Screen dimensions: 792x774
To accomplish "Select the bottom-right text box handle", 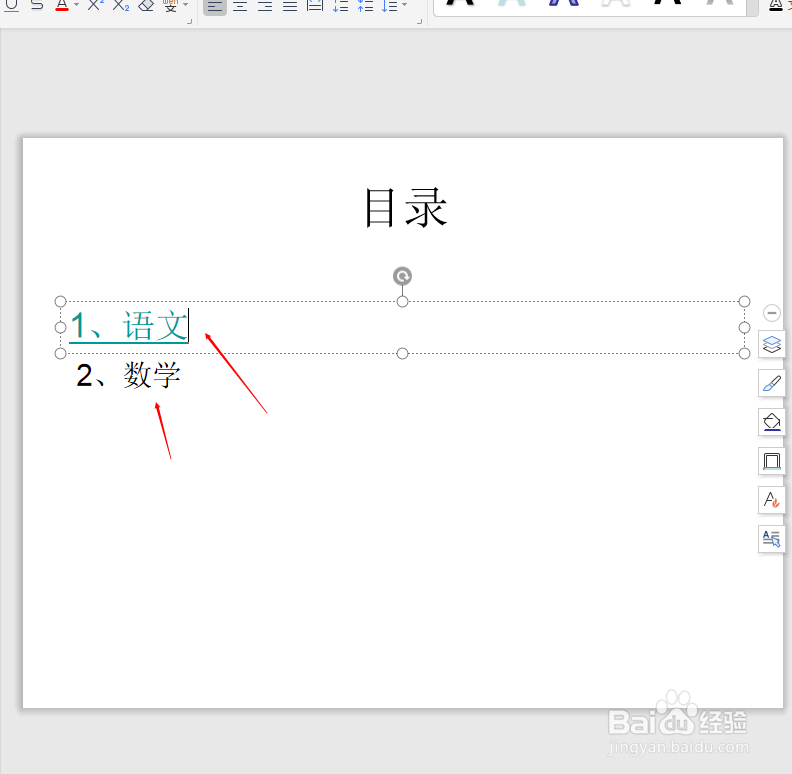I will pos(744,353).
